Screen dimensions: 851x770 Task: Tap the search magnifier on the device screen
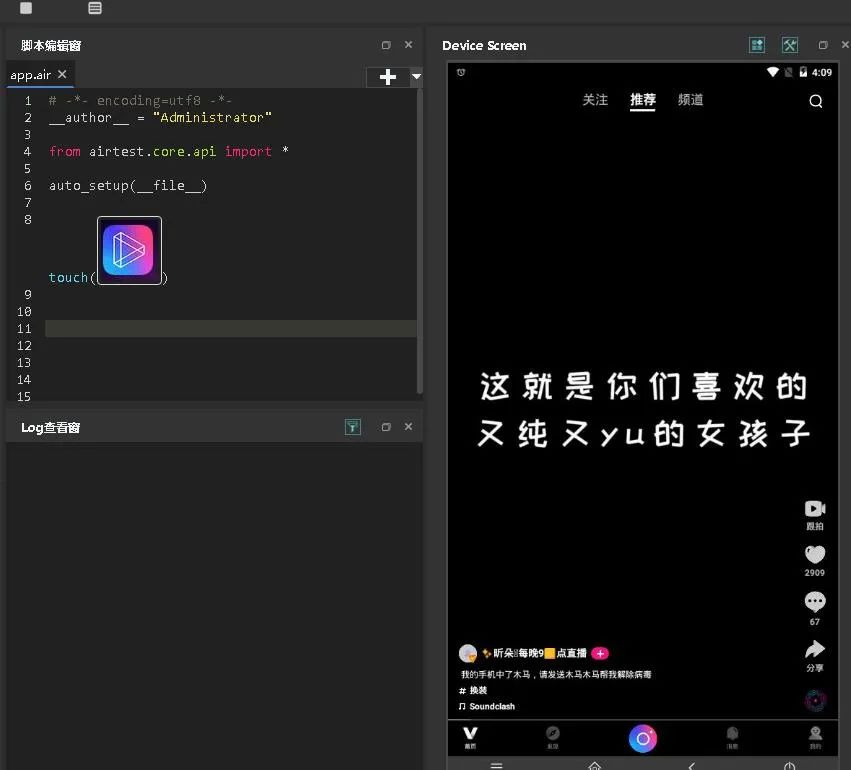[816, 101]
